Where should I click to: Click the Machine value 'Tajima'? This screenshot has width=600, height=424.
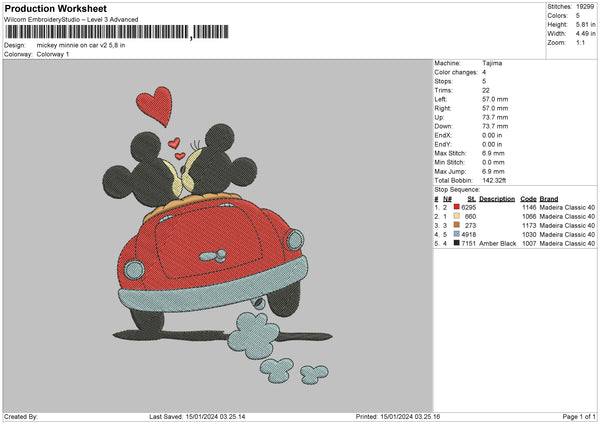492,63
